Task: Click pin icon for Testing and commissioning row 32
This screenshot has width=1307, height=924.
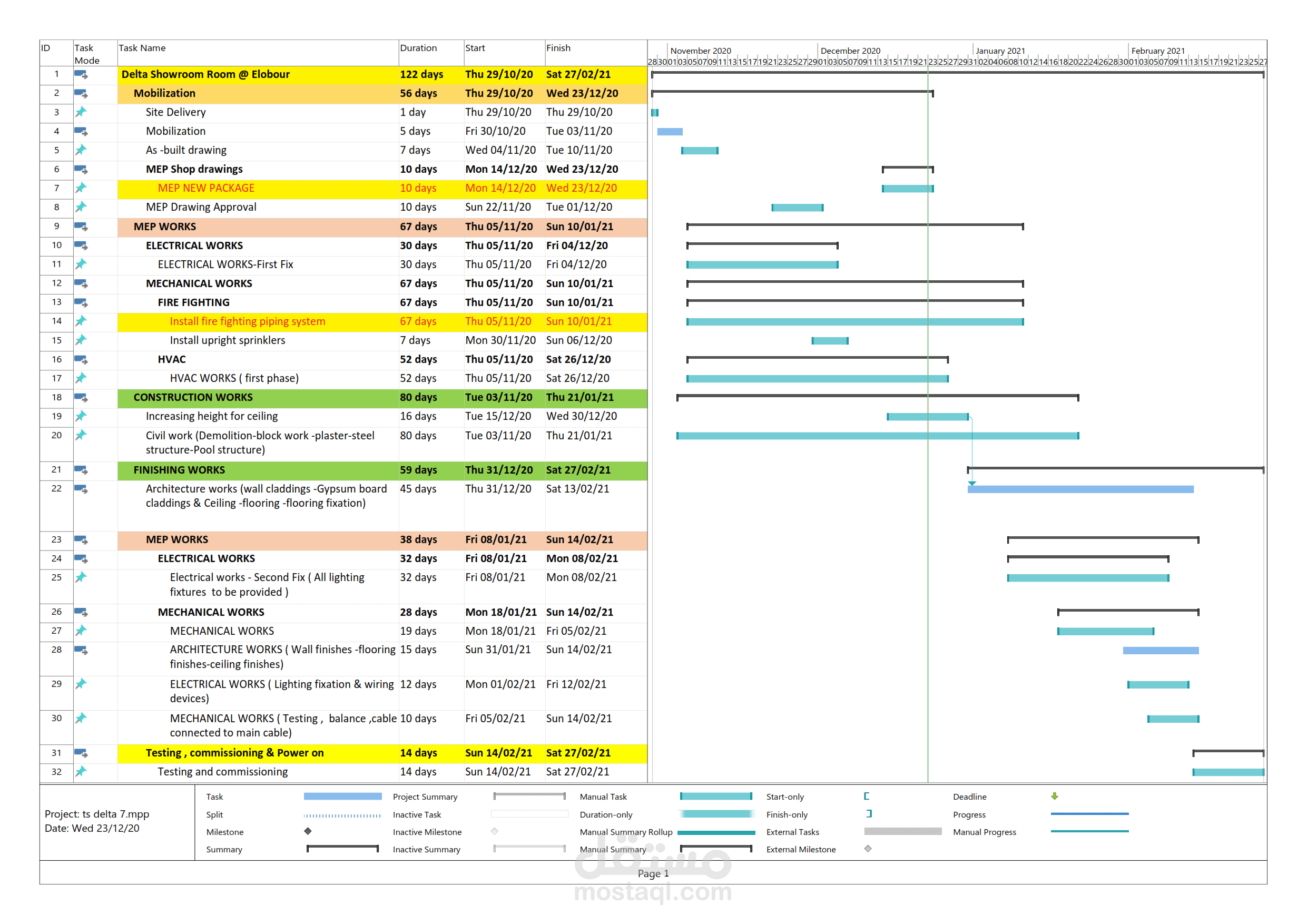Action: pos(81,771)
